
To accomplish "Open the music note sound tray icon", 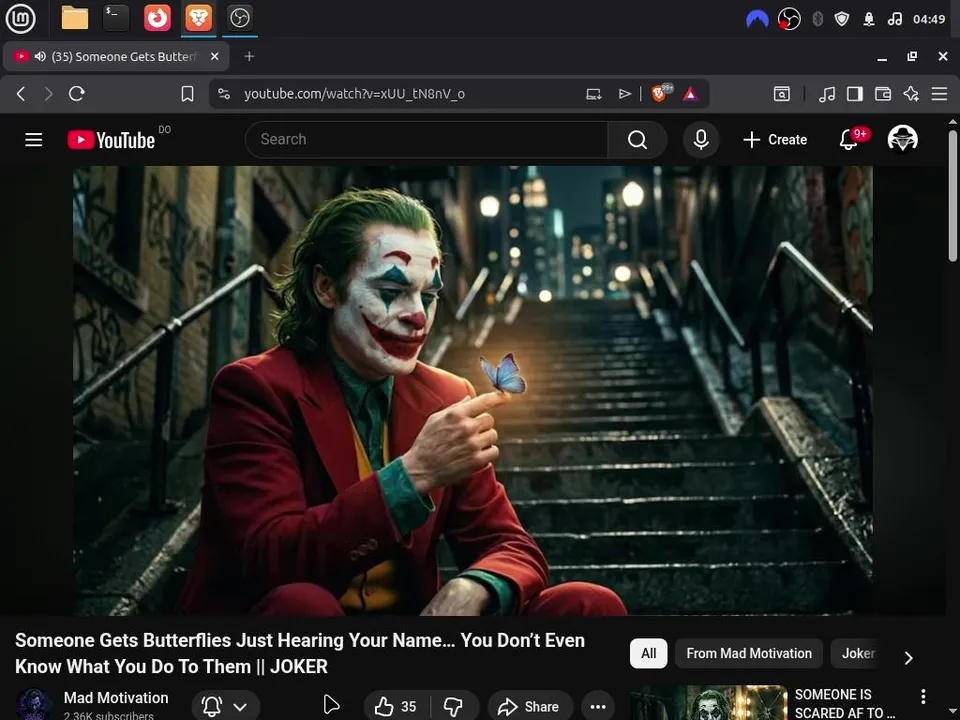I will click(894, 19).
